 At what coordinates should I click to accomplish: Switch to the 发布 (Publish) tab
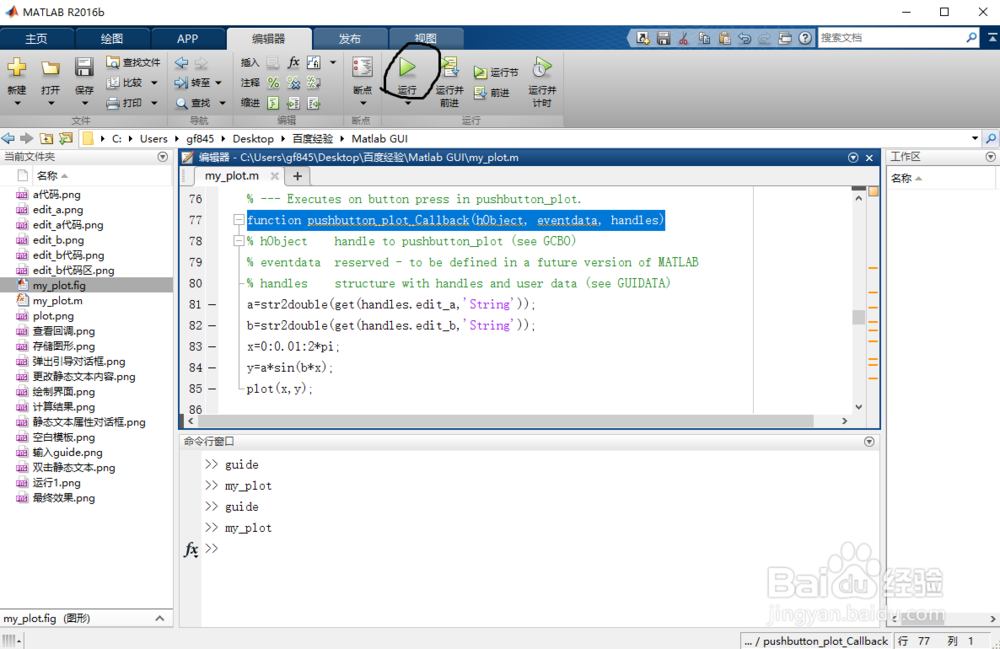click(349, 39)
